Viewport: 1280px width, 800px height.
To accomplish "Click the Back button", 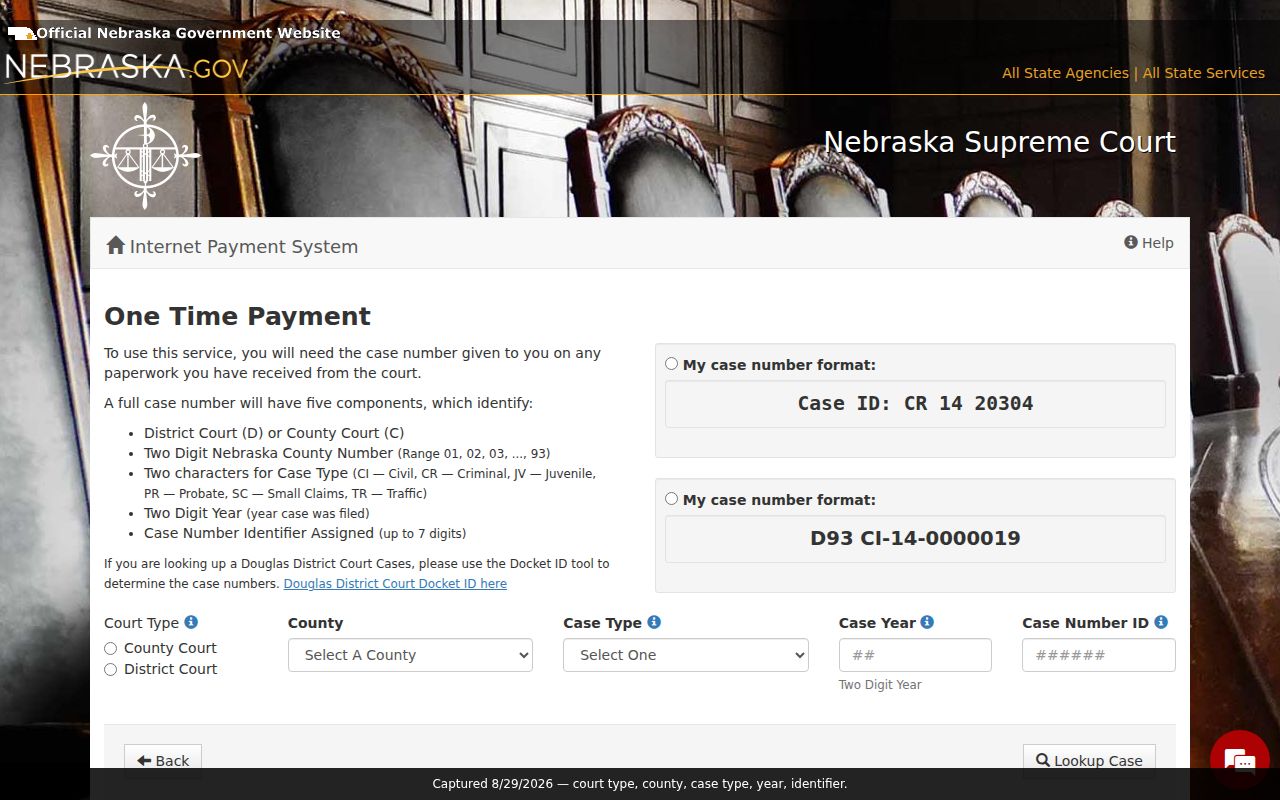I will click(x=163, y=760).
